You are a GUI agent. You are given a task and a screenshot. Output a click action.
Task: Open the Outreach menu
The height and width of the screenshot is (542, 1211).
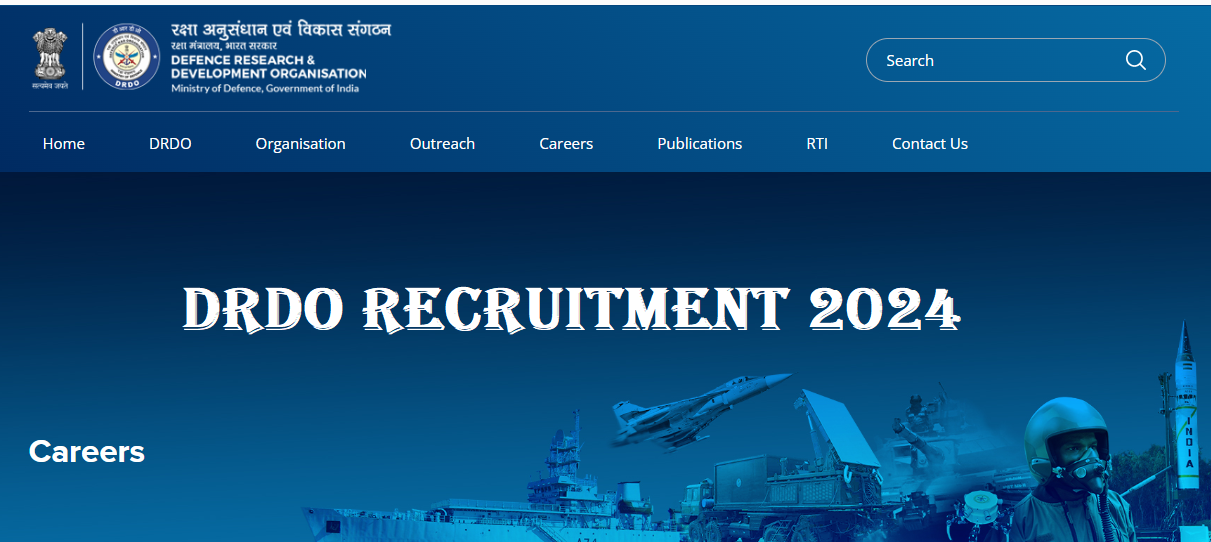pyautogui.click(x=442, y=143)
